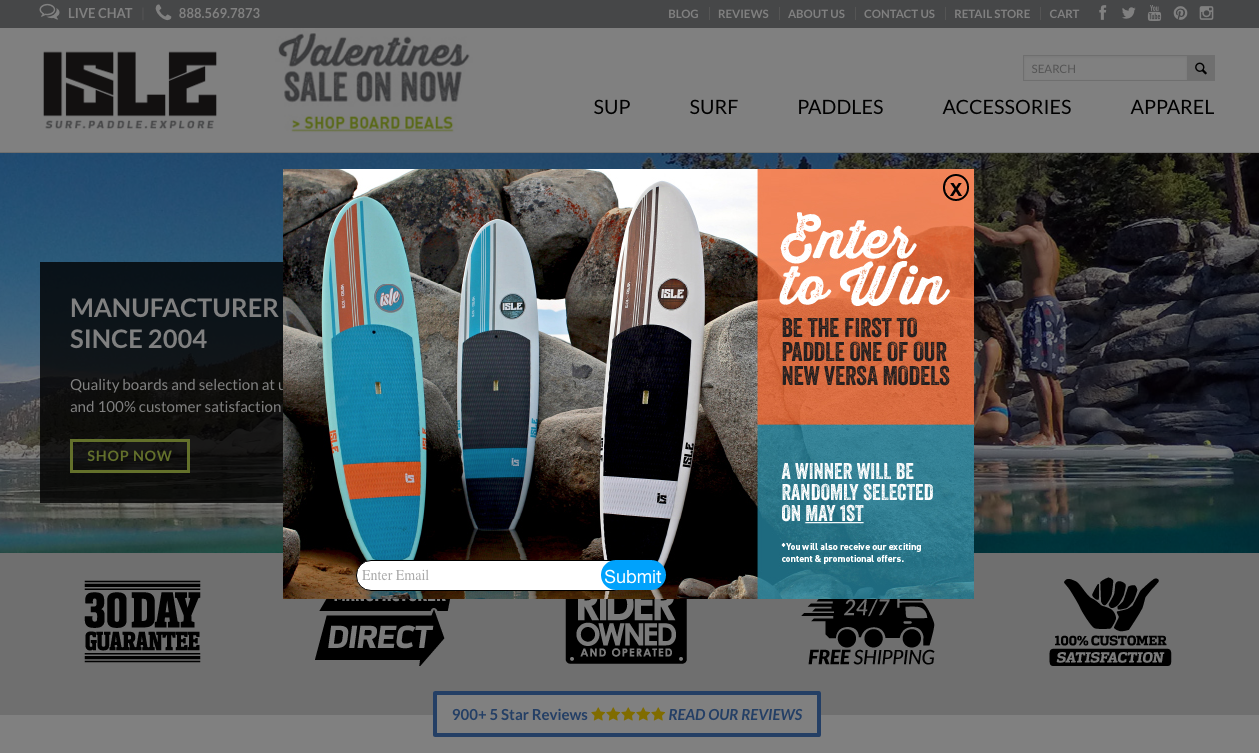Select the APPAREL menu item
This screenshot has height=753, width=1259.
click(1172, 107)
